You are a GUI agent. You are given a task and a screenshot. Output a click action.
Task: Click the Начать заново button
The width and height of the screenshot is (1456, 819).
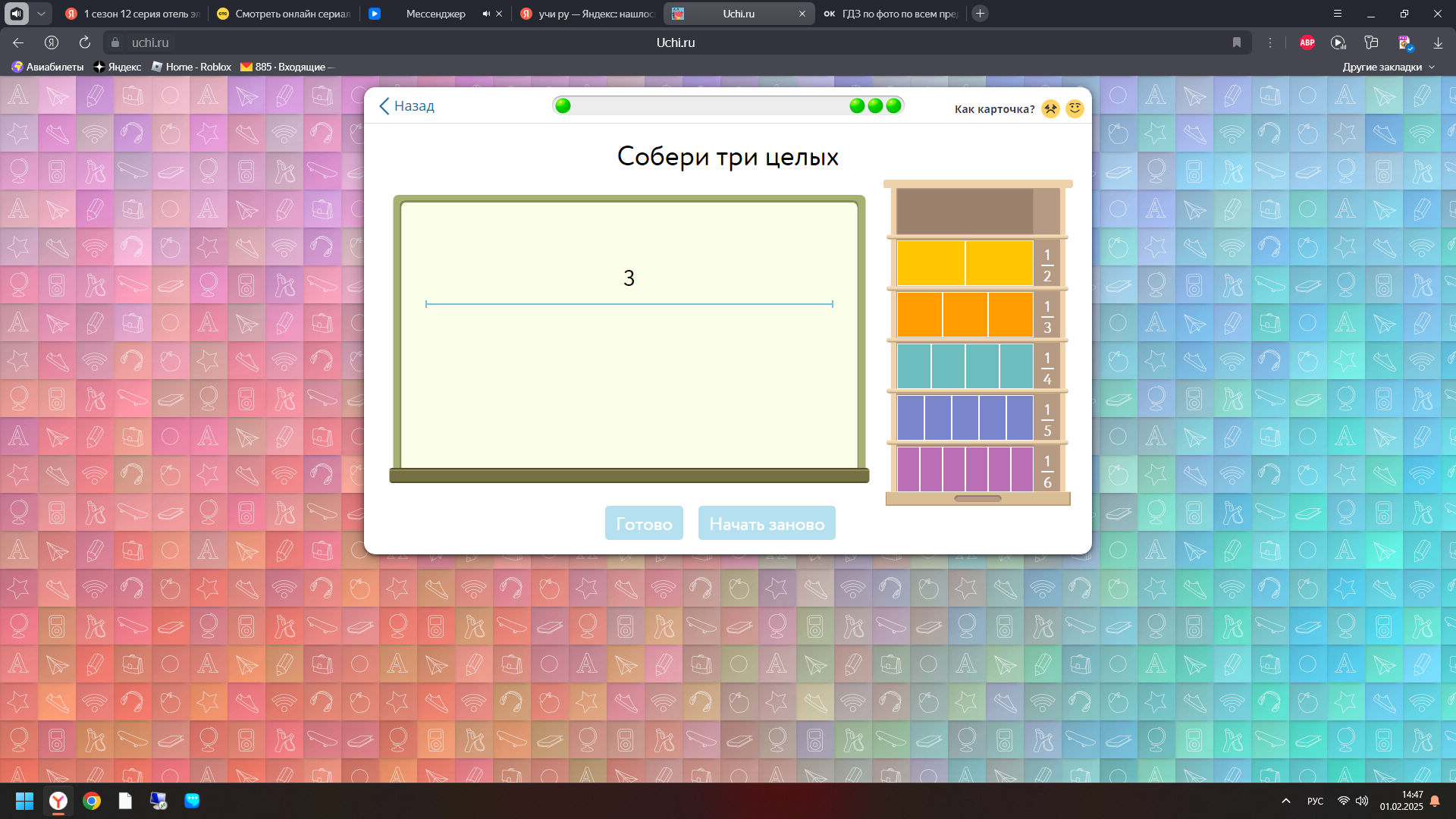pyautogui.click(x=766, y=523)
